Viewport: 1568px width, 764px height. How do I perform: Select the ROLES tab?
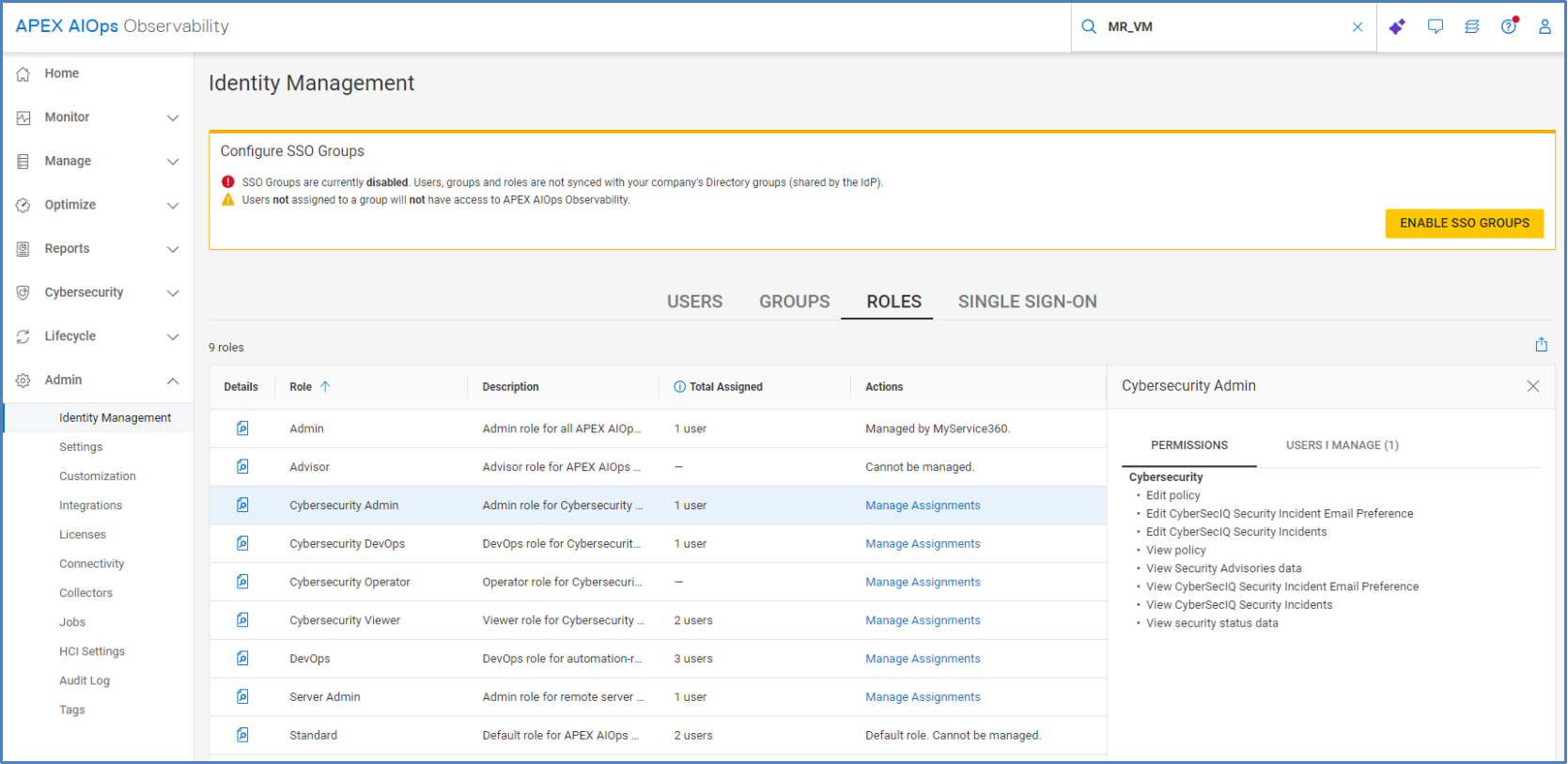pos(893,302)
